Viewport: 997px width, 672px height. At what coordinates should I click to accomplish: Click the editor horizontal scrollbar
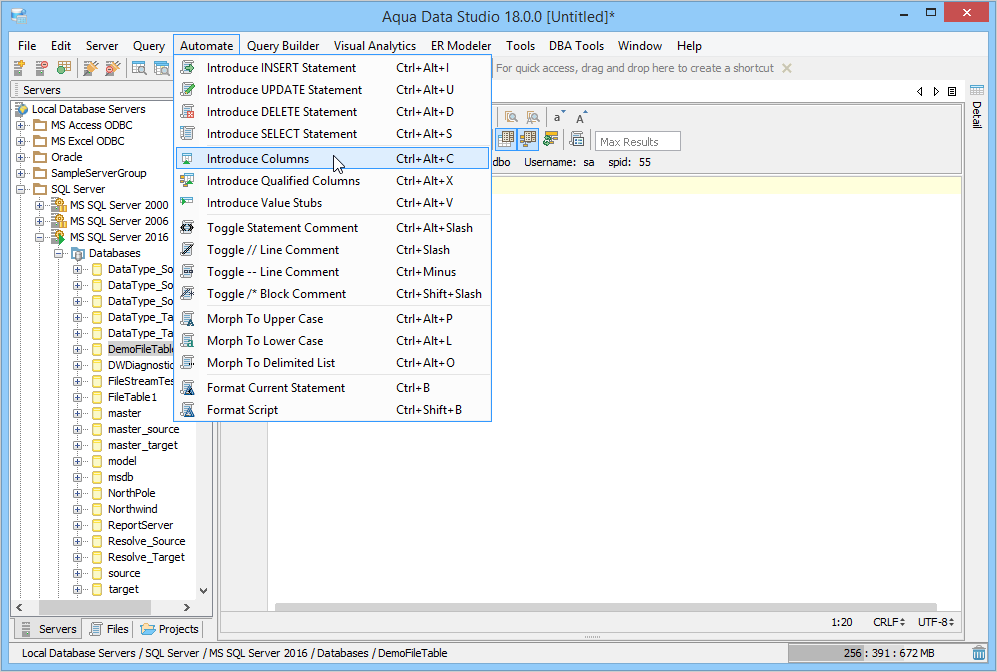point(605,607)
